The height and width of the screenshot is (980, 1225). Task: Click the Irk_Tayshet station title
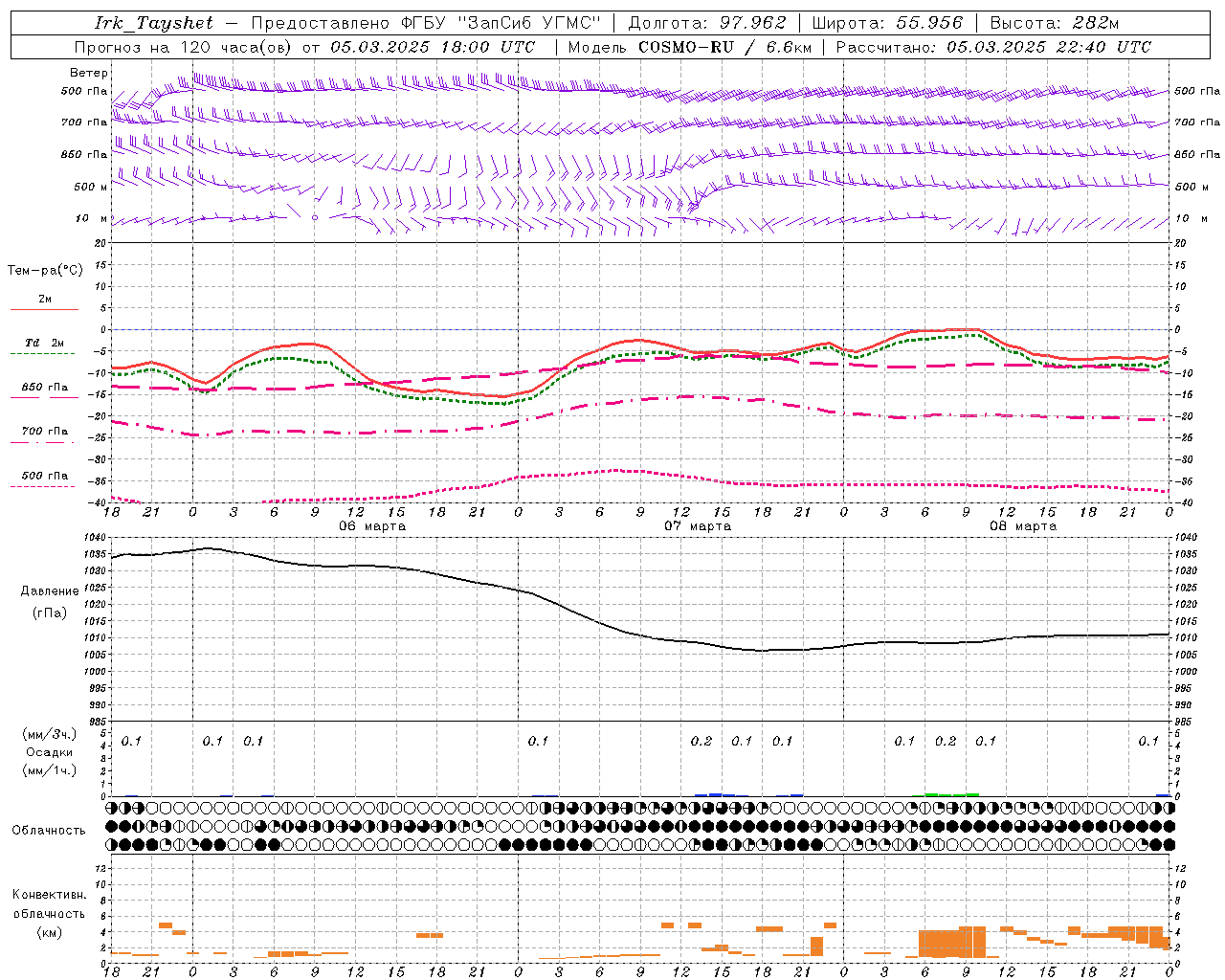pyautogui.click(x=154, y=23)
